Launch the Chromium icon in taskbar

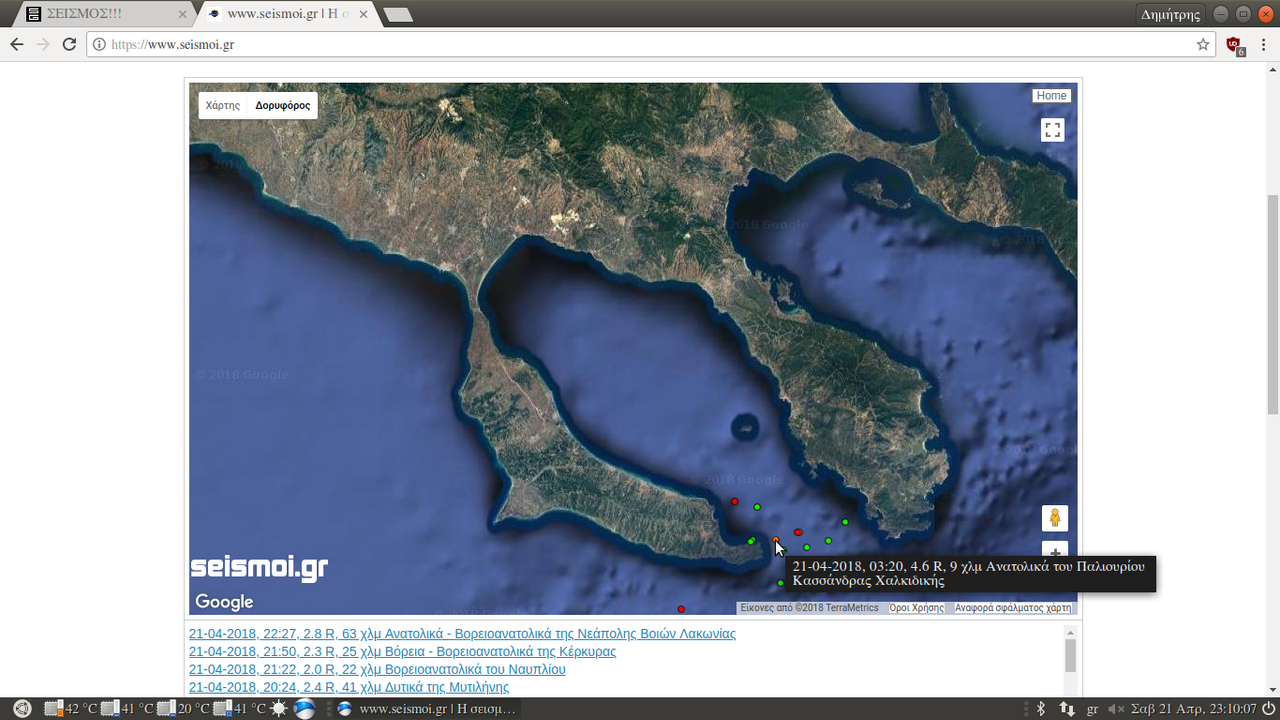click(304, 709)
